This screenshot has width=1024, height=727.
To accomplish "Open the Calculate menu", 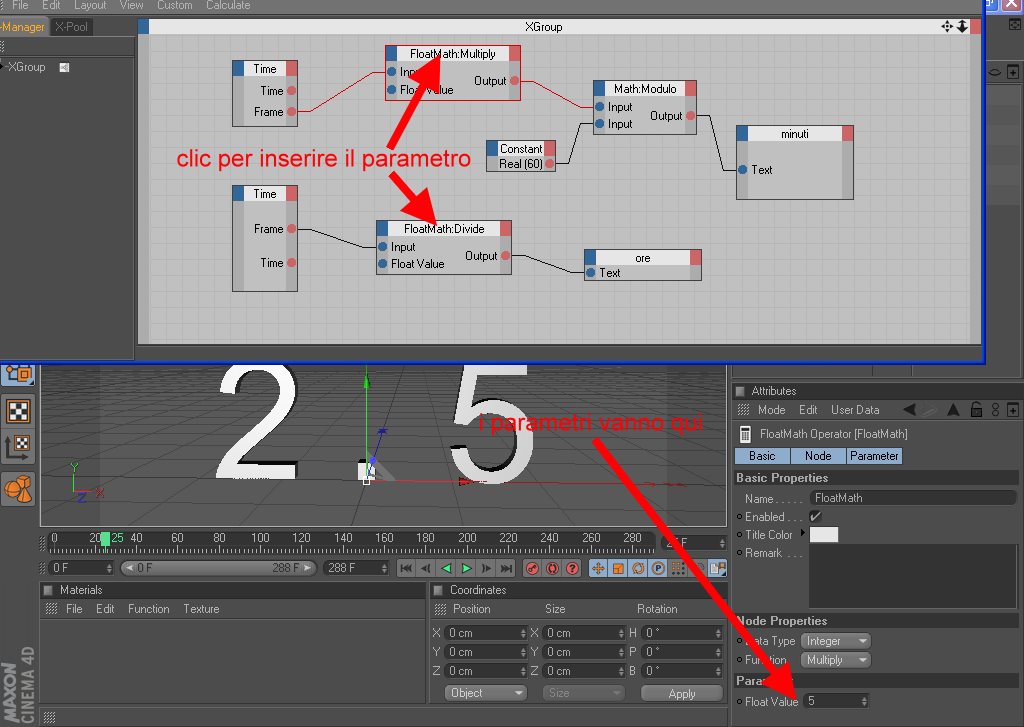I will click(x=228, y=5).
